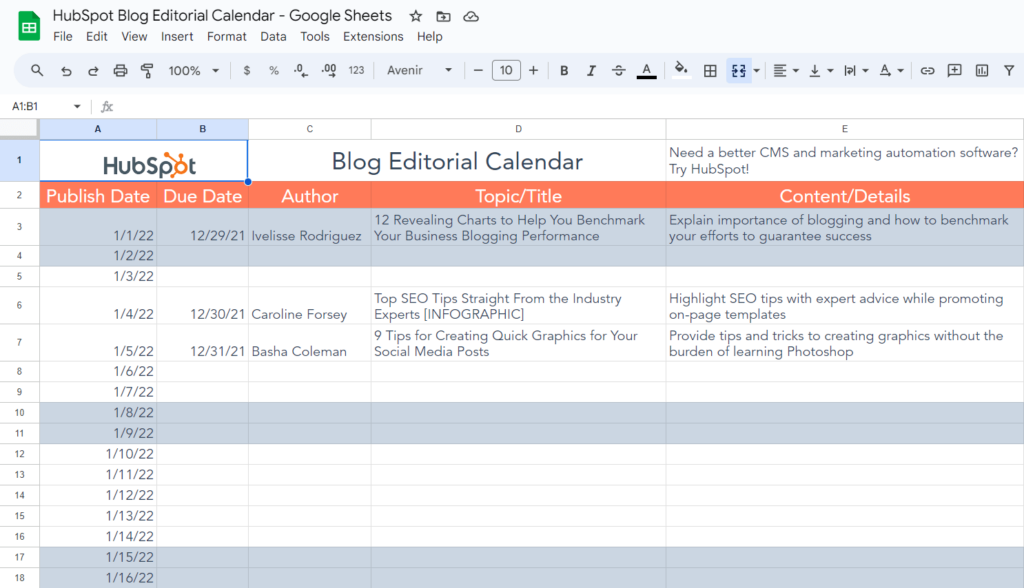This screenshot has height=588, width=1024.
Task: Click the Content/Details header cell
Action: click(844, 195)
